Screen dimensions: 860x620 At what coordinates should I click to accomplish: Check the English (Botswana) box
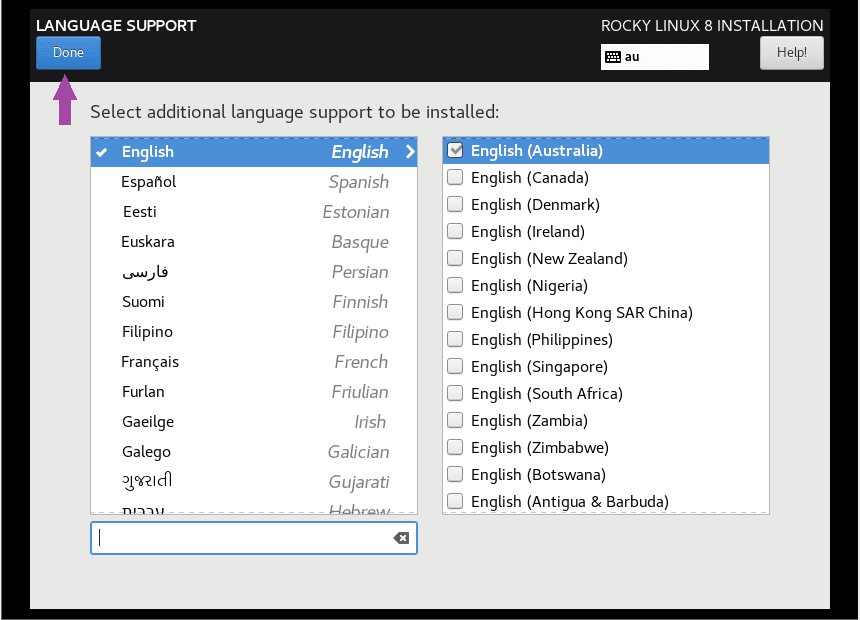[x=455, y=474]
